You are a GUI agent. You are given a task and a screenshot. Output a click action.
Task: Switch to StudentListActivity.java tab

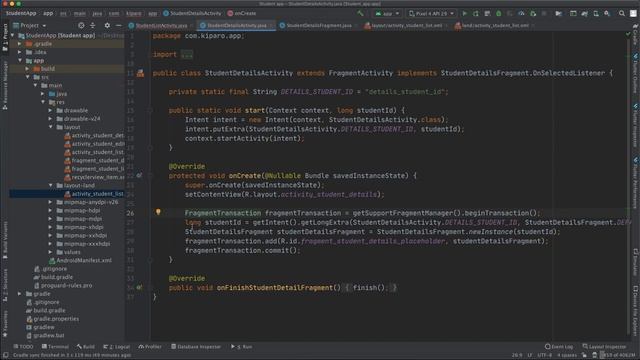click(x=161, y=25)
